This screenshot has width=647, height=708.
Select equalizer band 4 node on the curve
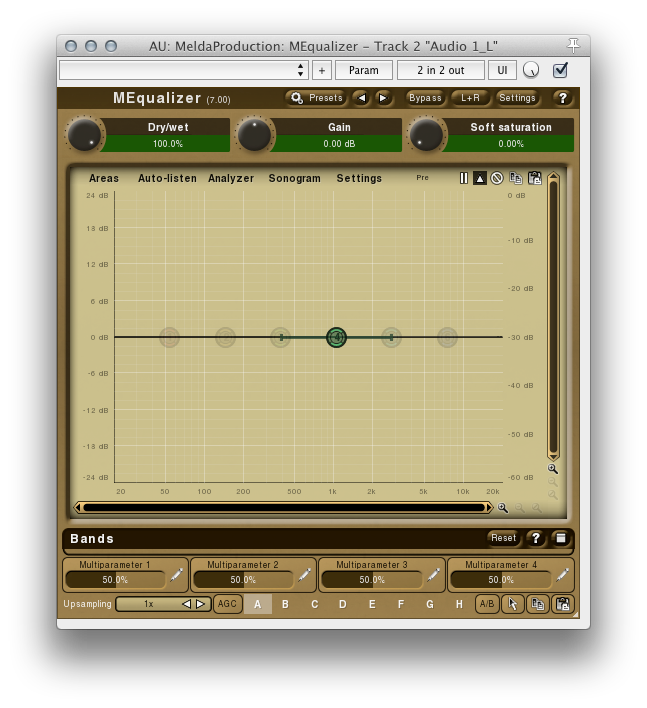[x=336, y=337]
